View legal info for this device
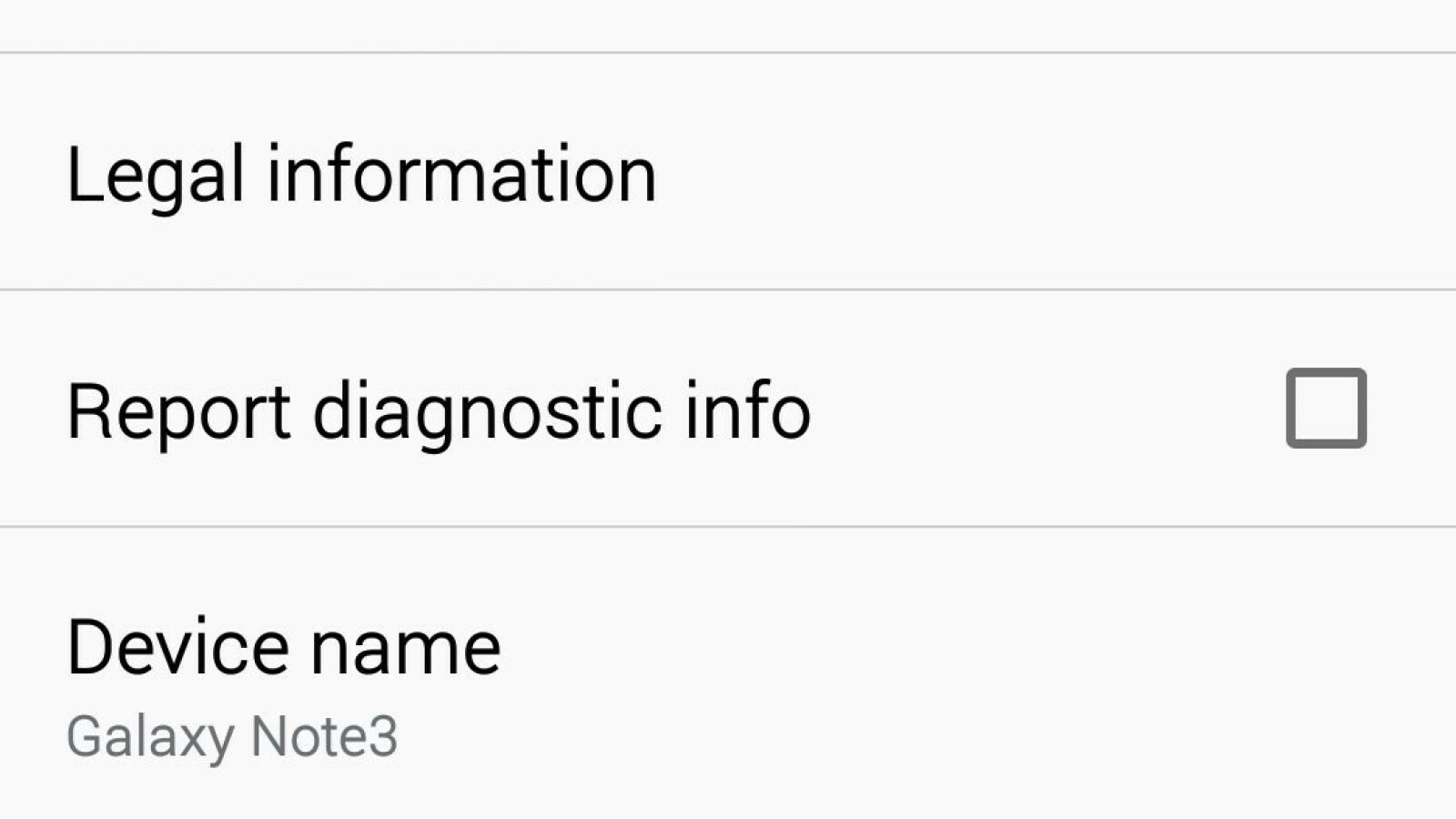The image size is (1456, 819). click(x=361, y=174)
